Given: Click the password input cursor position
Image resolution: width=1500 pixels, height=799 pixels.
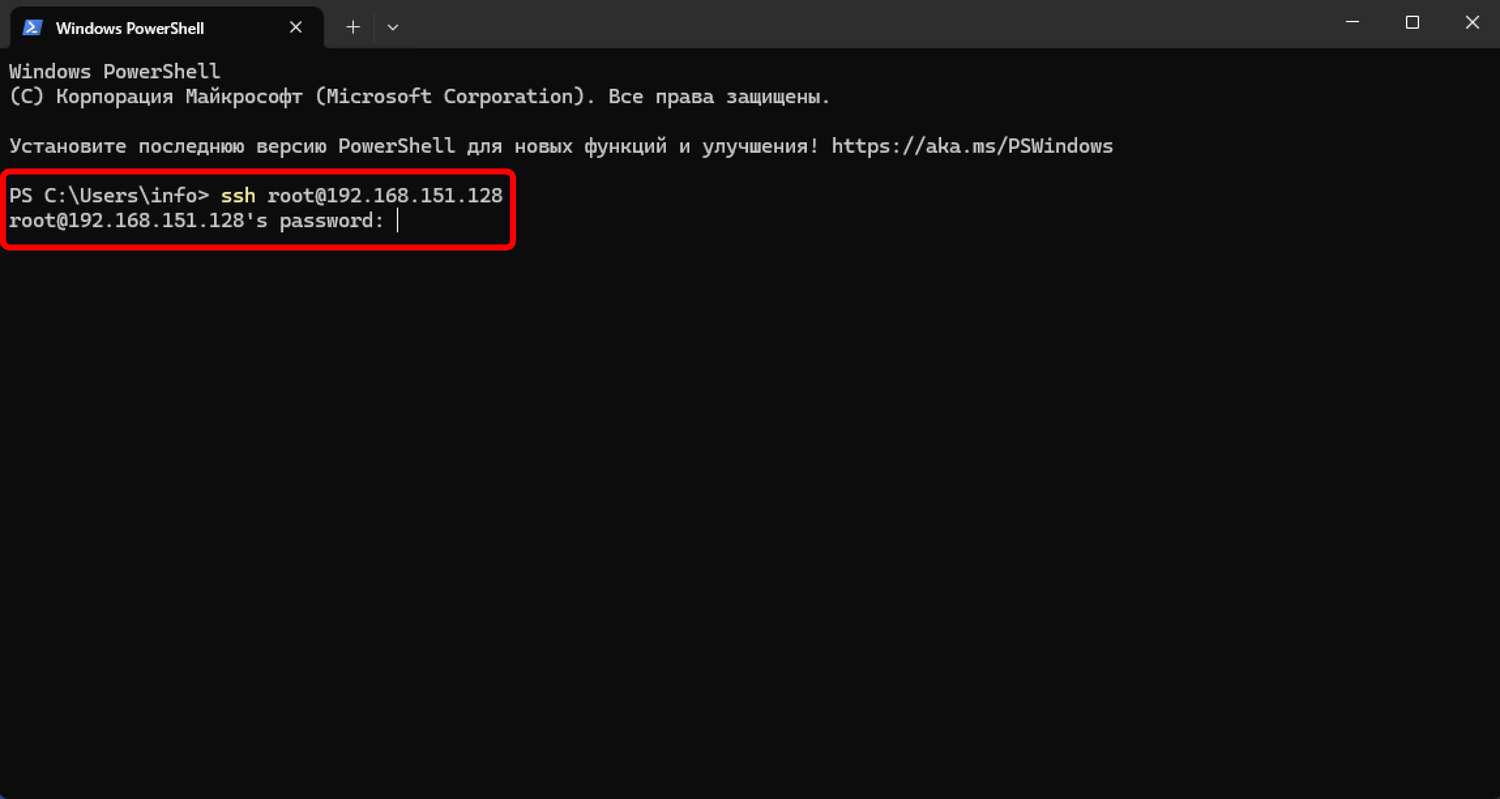Looking at the screenshot, I should [398, 220].
